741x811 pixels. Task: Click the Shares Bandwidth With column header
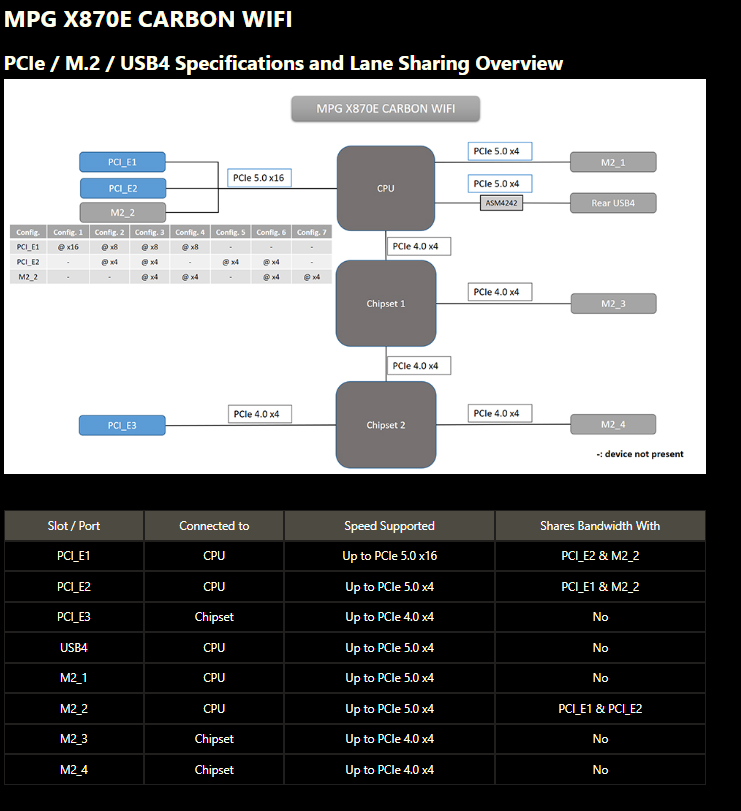[x=600, y=526]
